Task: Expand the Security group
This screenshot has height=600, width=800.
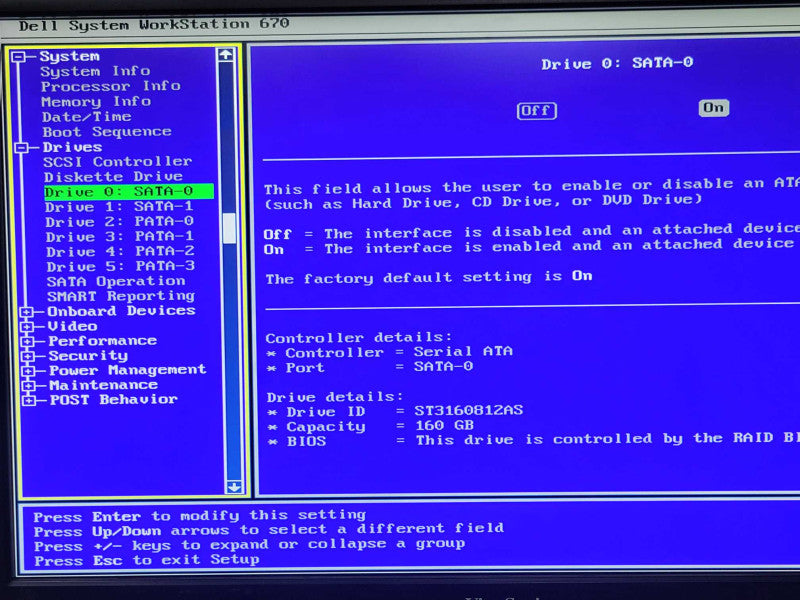Action: click(28, 356)
